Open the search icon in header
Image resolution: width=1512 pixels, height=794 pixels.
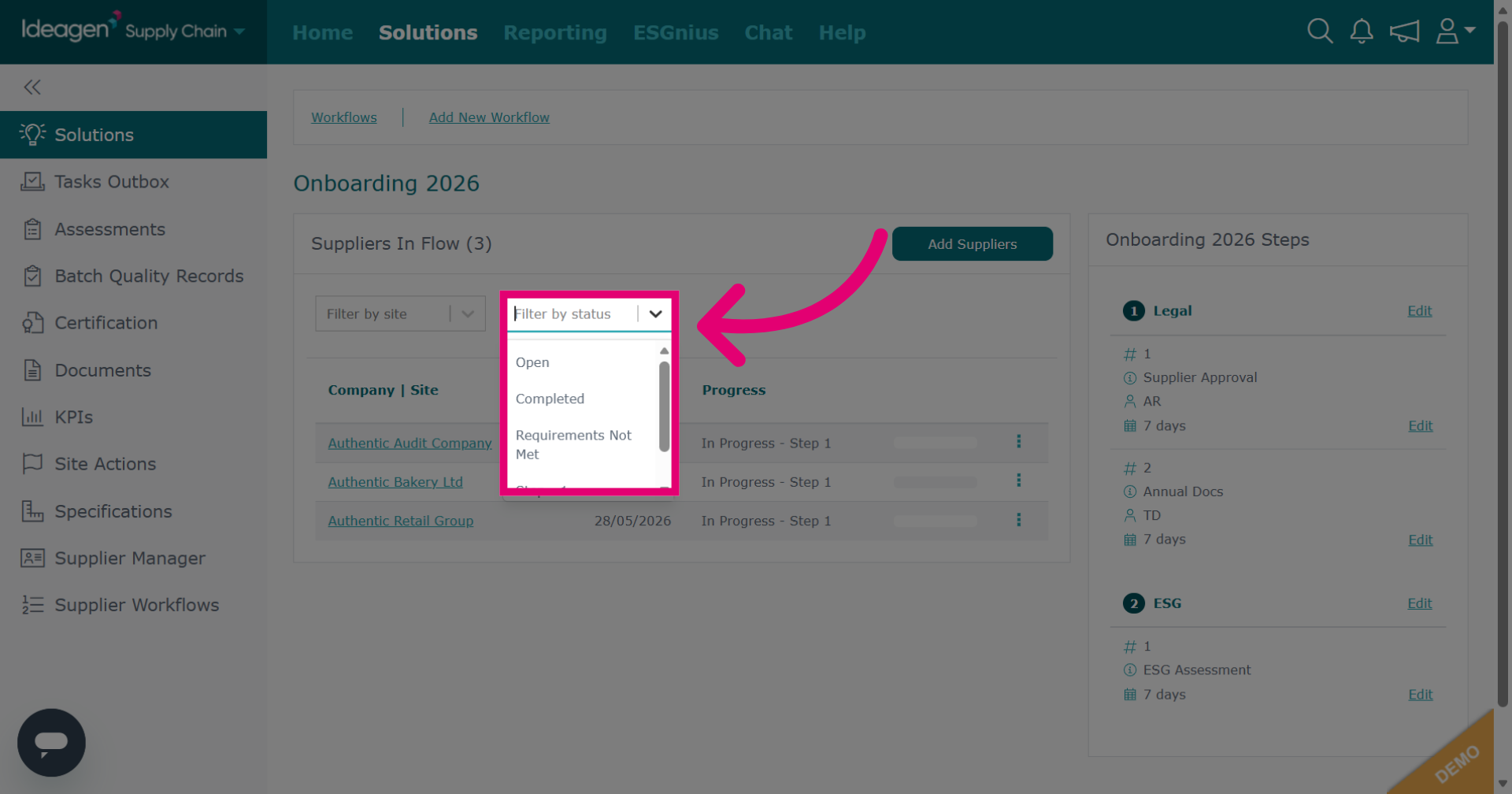point(1320,32)
